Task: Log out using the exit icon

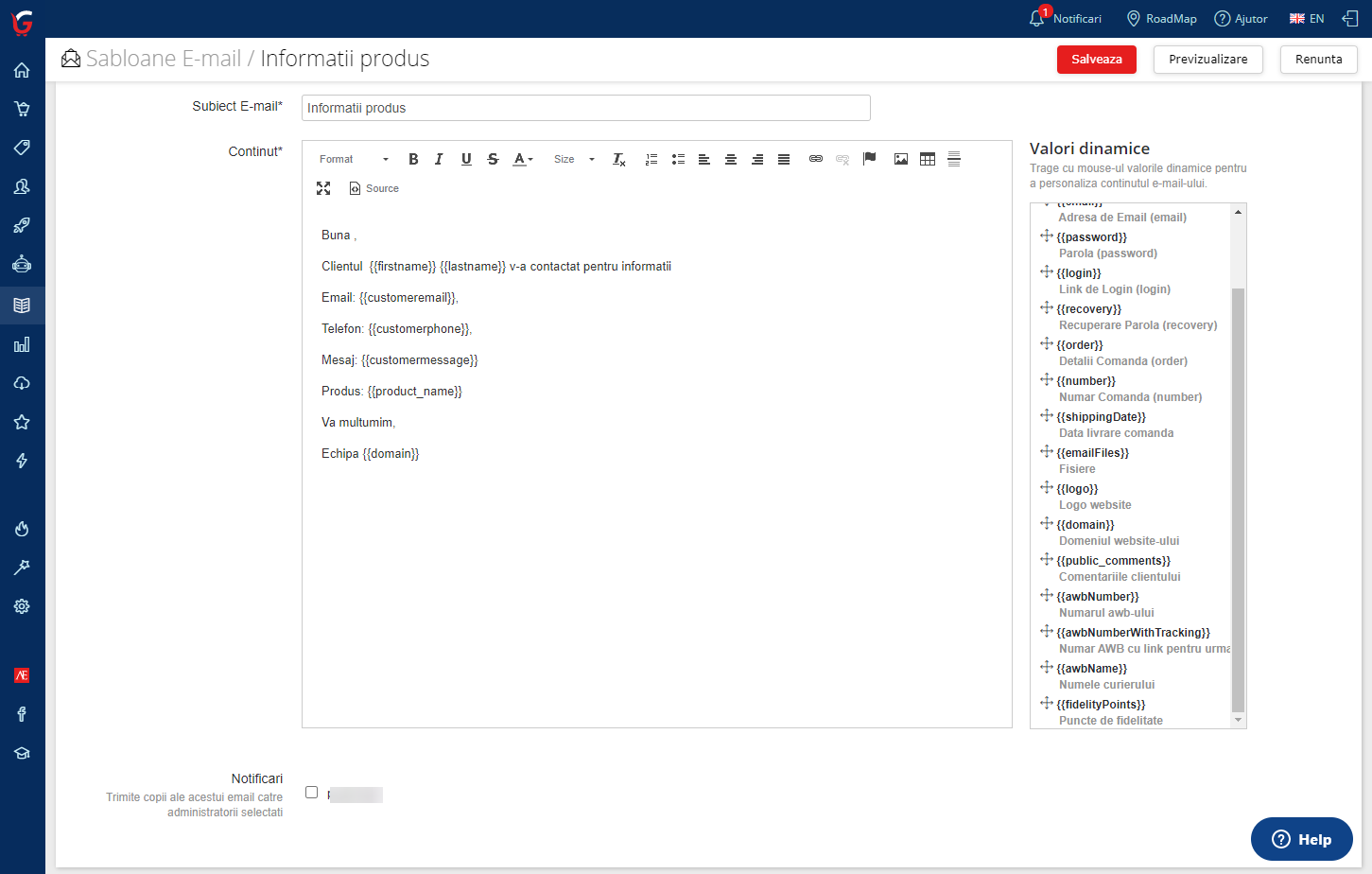Action: 1350,18
